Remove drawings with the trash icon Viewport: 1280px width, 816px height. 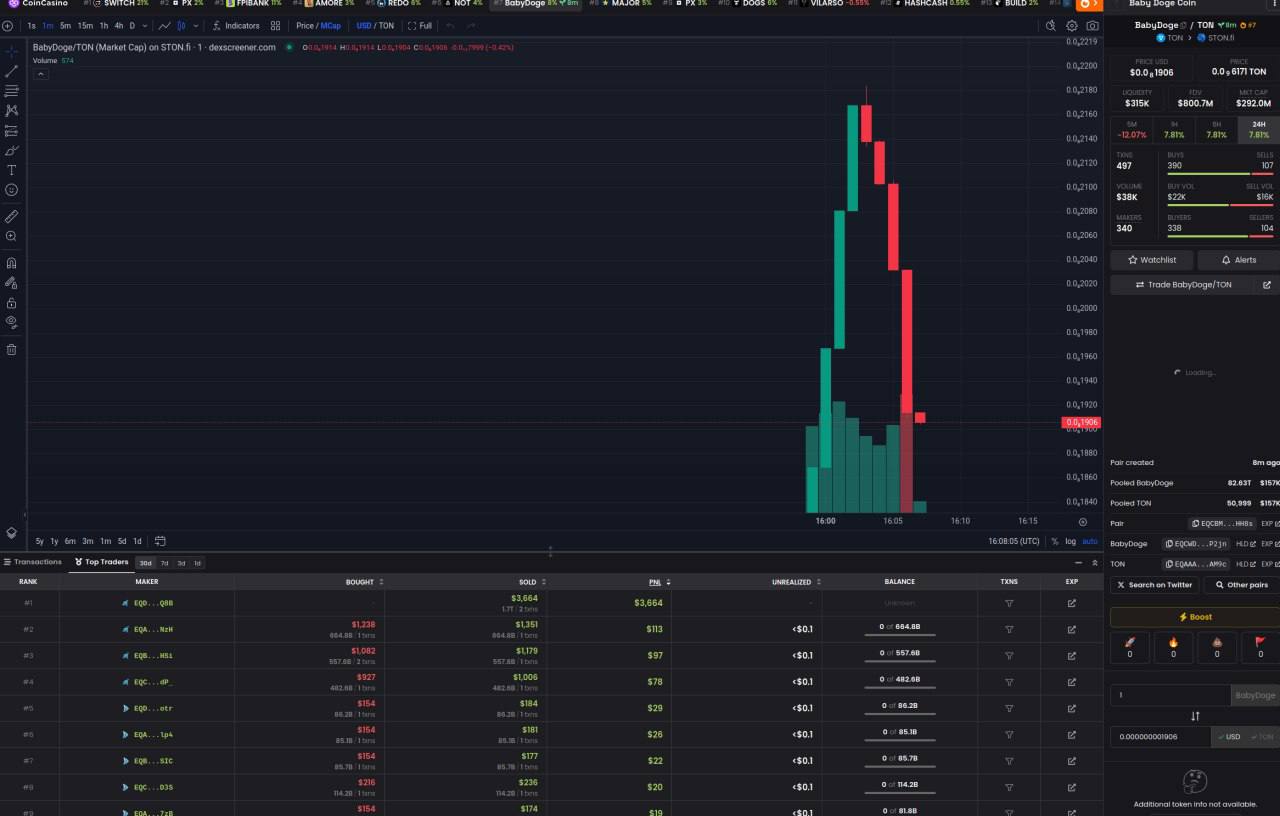tap(11, 349)
